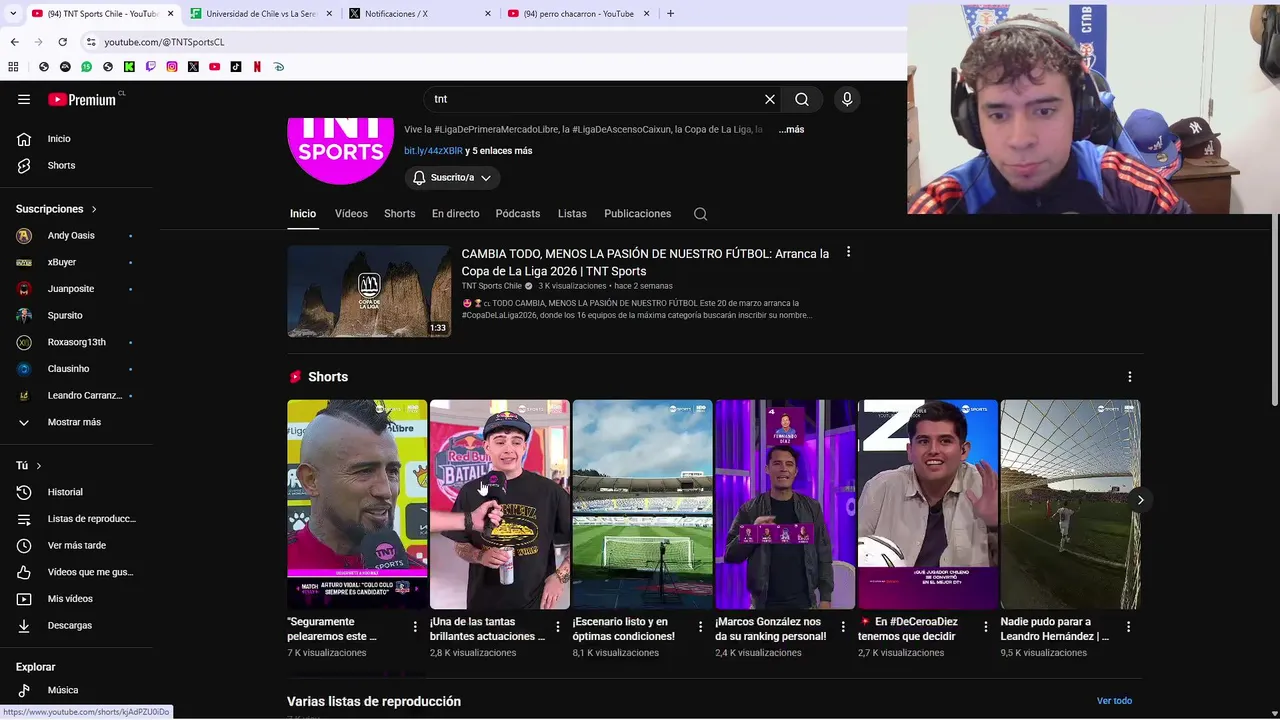Open the empty stadium goal short thumbnail

pyautogui.click(x=642, y=504)
